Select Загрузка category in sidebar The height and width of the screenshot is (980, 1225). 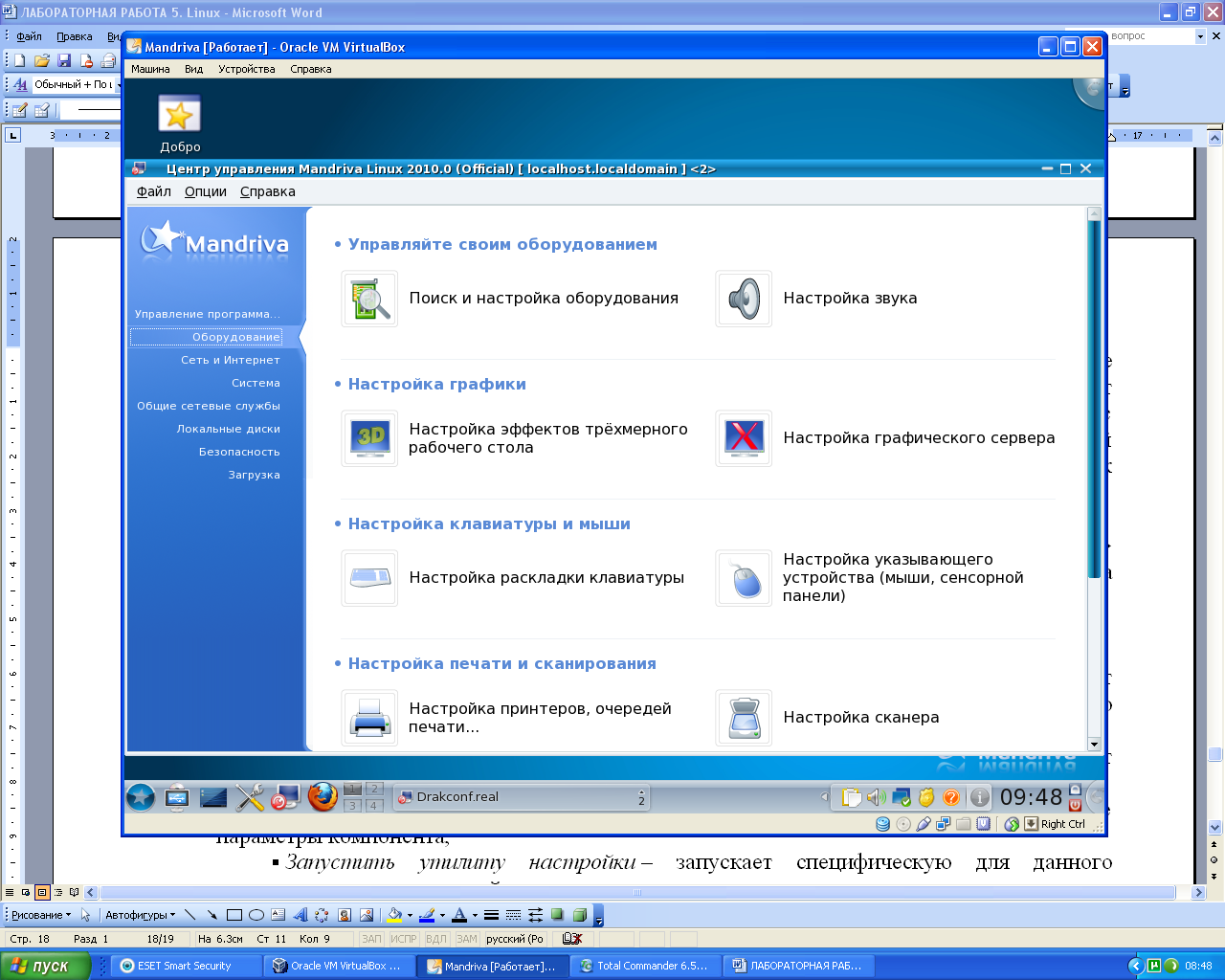click(x=254, y=475)
